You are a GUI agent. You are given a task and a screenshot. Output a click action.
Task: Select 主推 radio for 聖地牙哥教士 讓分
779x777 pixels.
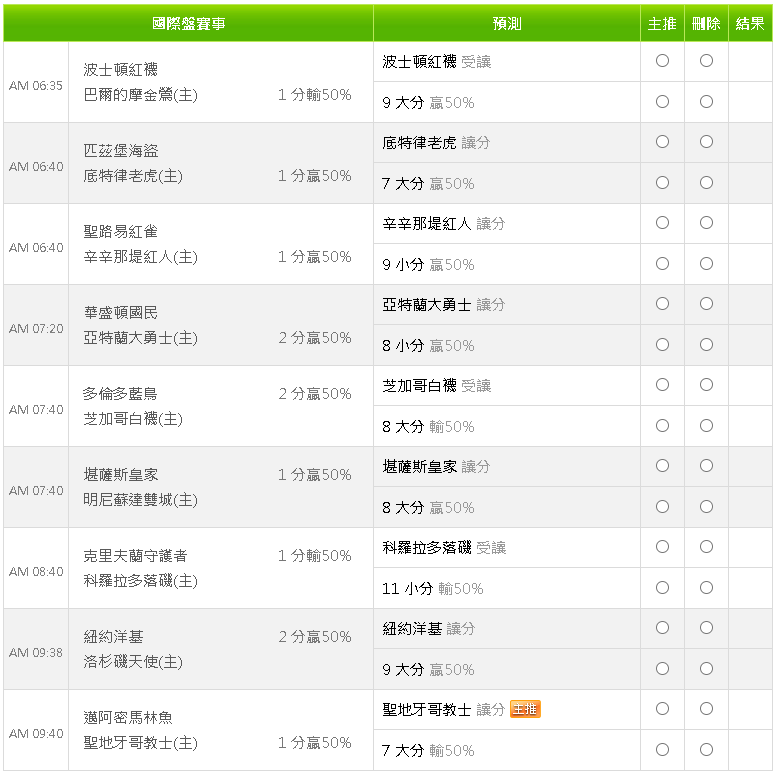[x=662, y=708]
